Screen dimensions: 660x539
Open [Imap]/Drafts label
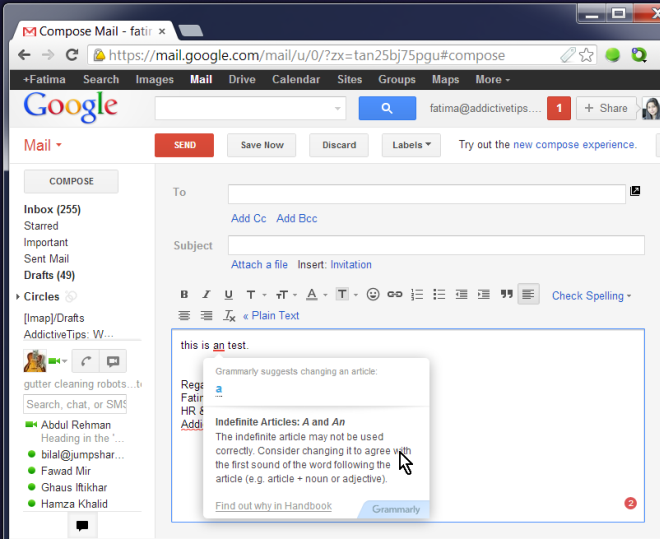[x=54, y=318]
